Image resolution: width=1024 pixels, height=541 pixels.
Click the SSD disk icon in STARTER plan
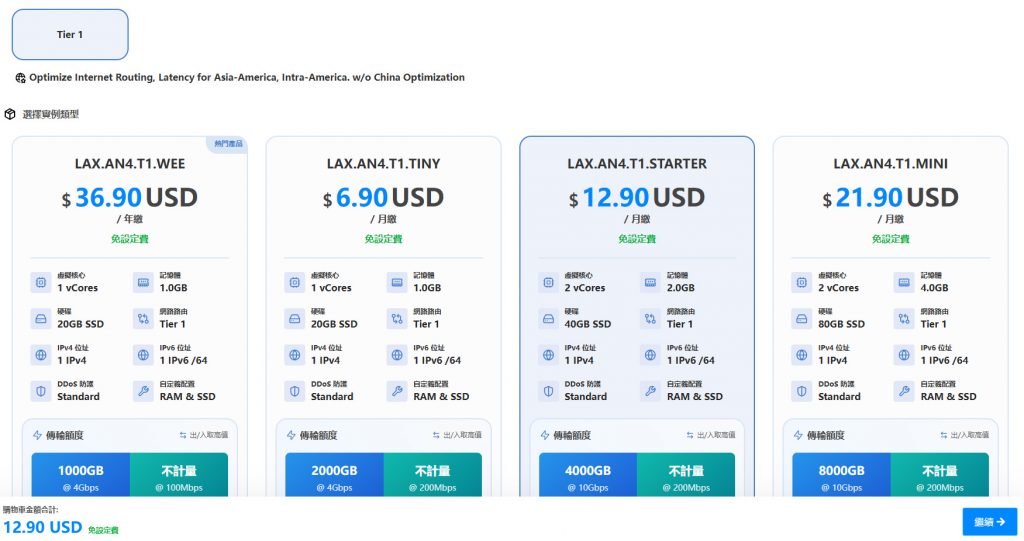coord(547,319)
